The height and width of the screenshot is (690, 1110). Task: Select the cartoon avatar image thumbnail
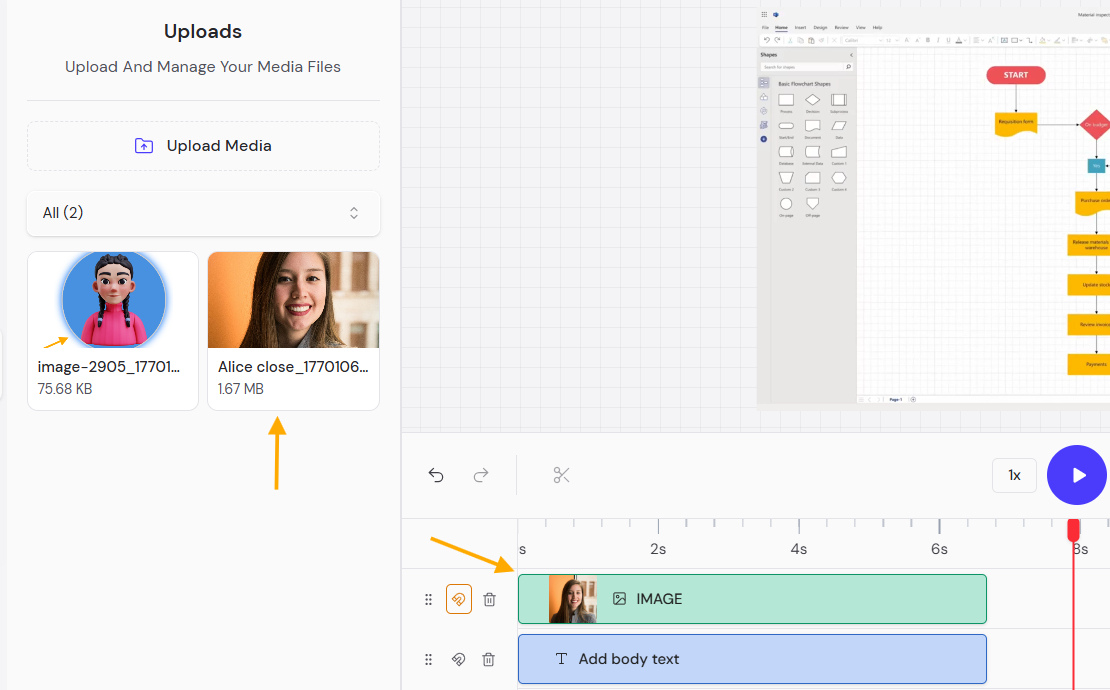(x=113, y=300)
